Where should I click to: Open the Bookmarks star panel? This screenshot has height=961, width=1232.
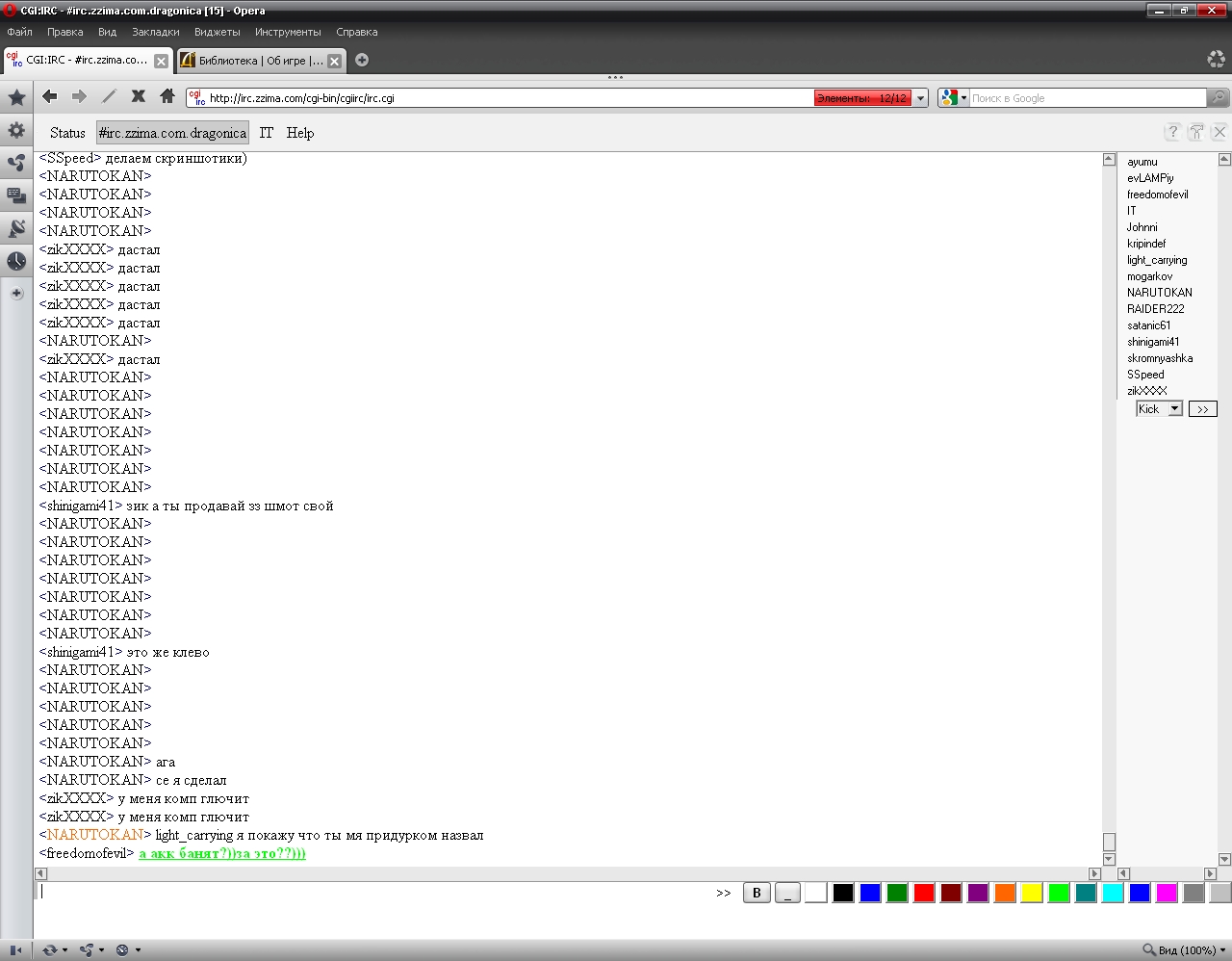16,97
